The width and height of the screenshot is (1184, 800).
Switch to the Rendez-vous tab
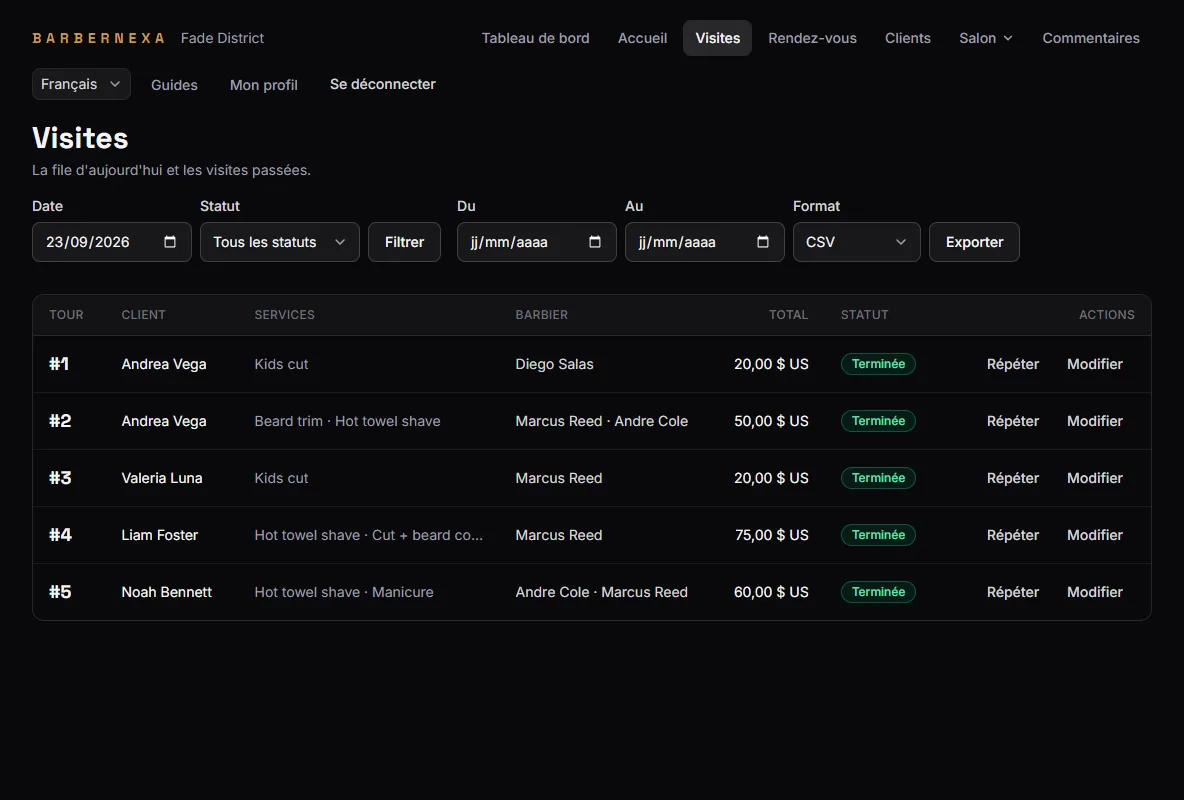tap(812, 38)
